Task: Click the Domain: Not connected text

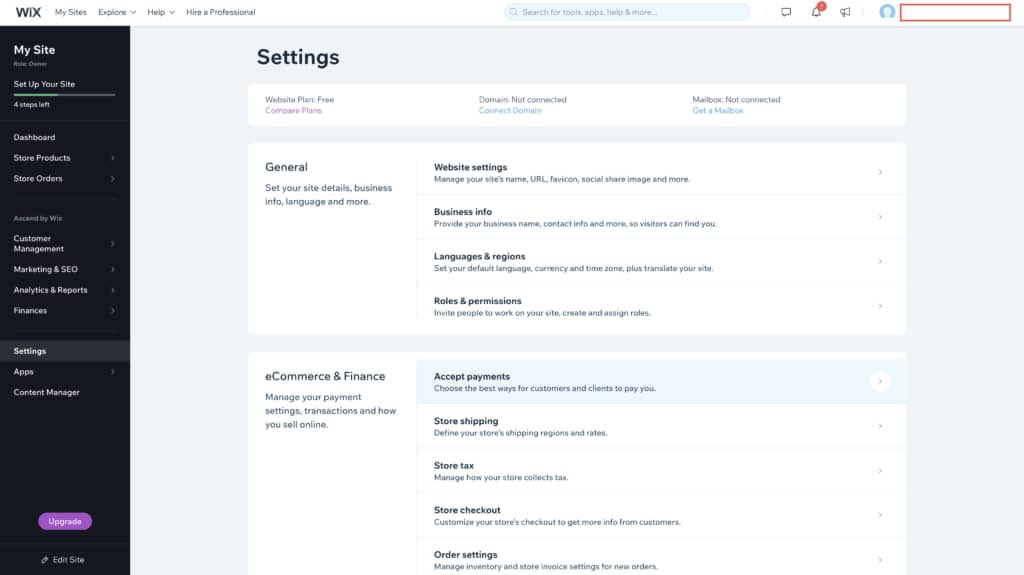Action: (522, 99)
